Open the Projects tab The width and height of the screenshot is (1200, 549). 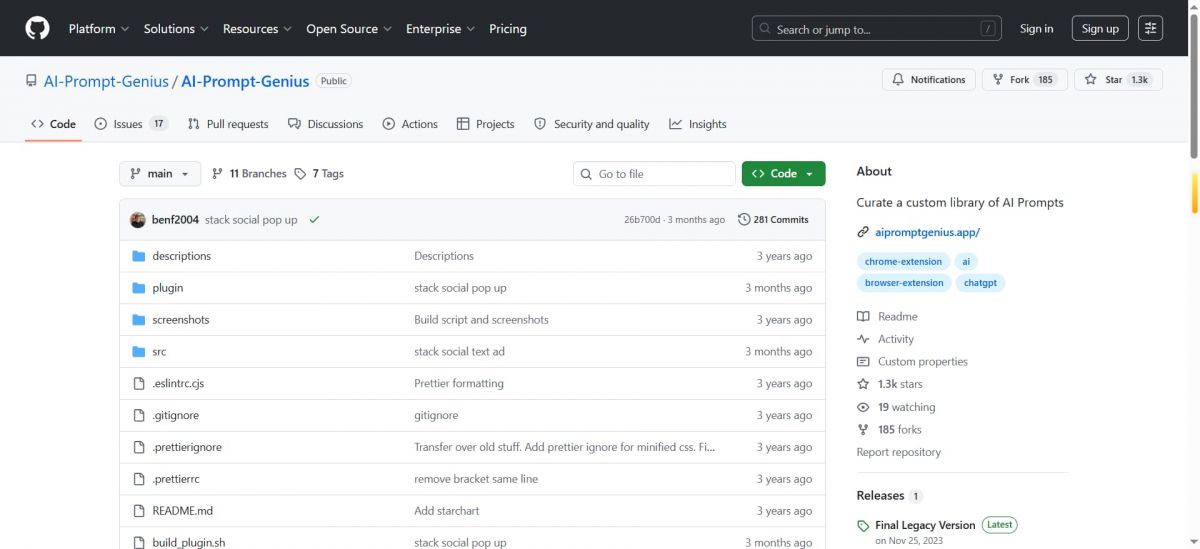(x=485, y=124)
